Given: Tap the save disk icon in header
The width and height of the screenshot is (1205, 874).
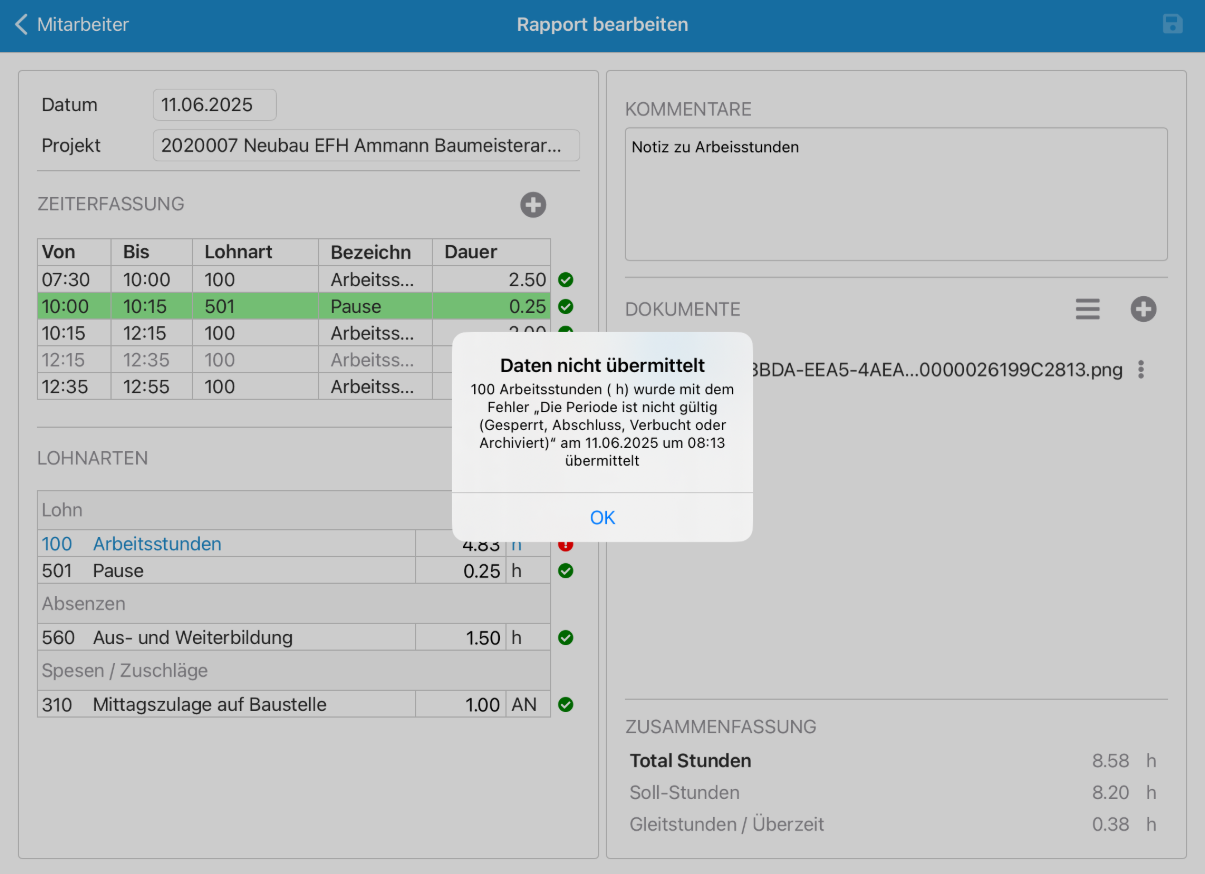Looking at the screenshot, I should [x=1172, y=25].
